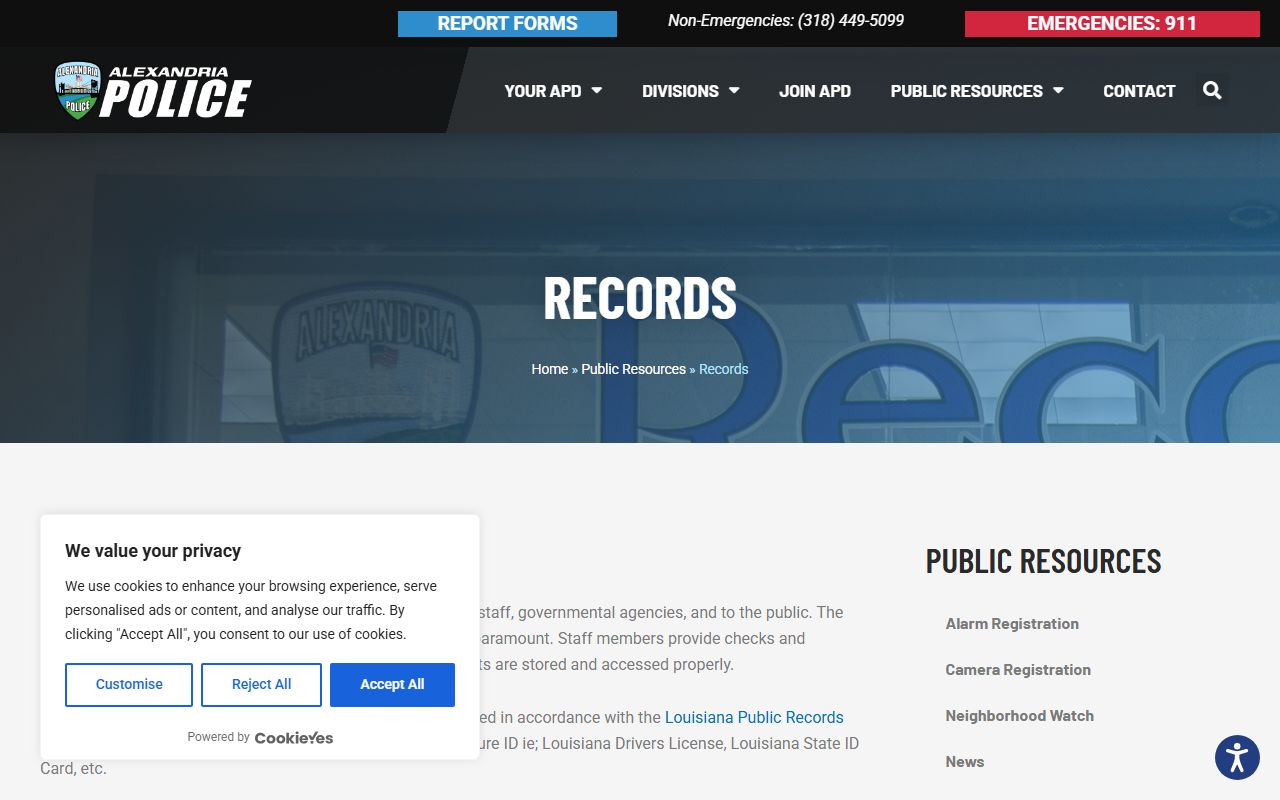Accept all cookies
This screenshot has height=800, width=1280.
[x=392, y=685]
